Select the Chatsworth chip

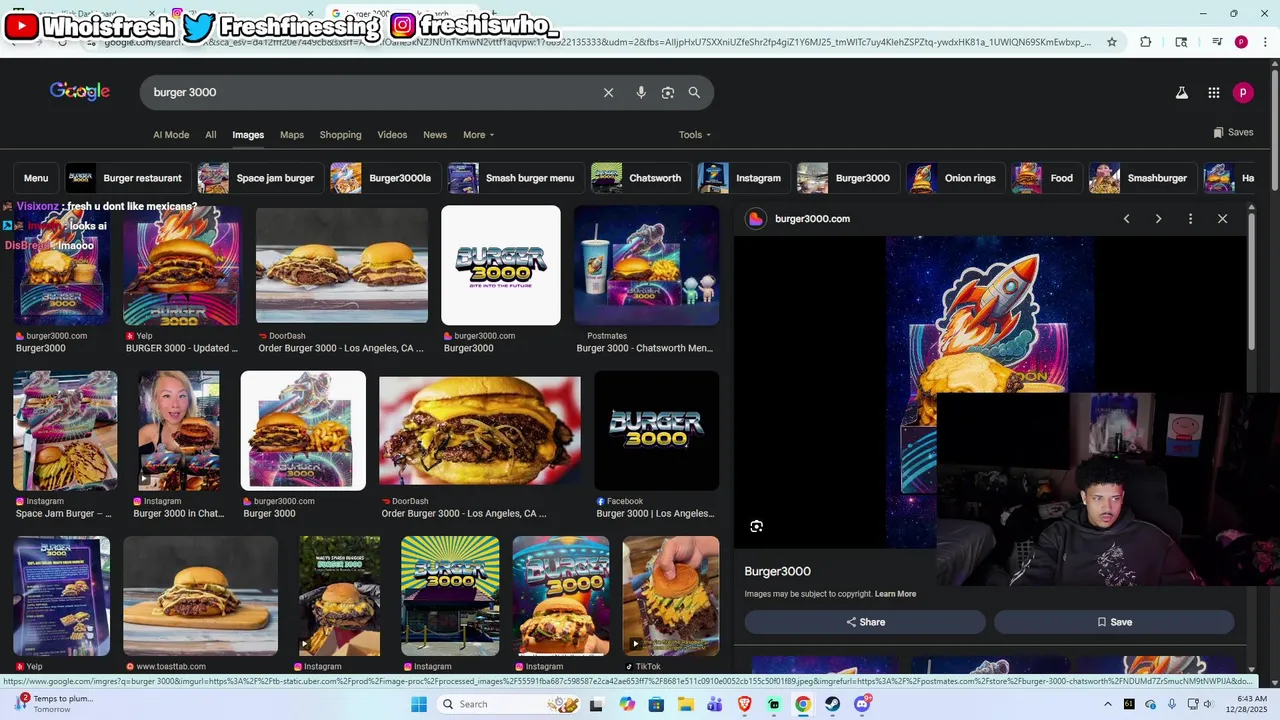[x=640, y=178]
